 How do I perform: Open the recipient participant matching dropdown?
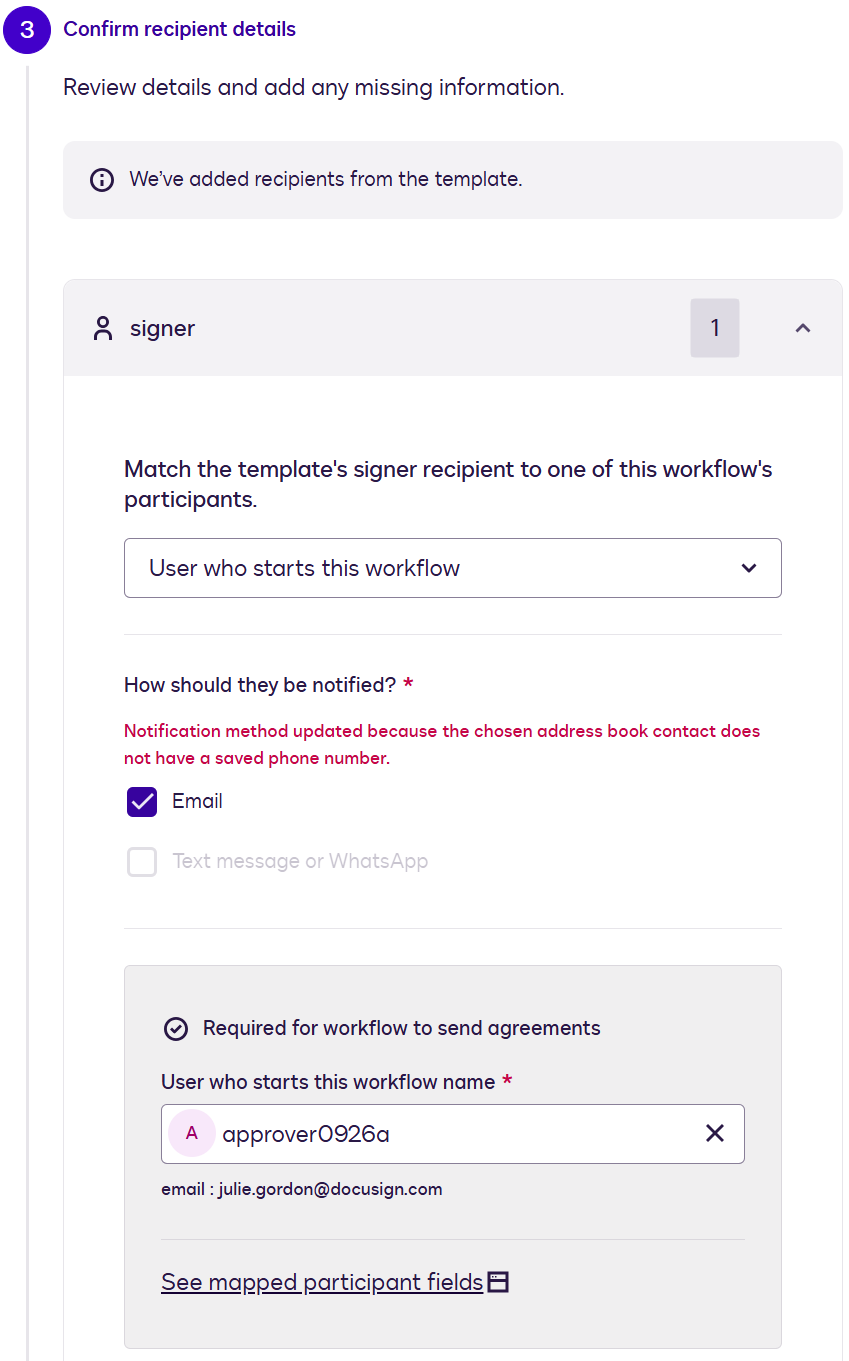(x=452, y=568)
